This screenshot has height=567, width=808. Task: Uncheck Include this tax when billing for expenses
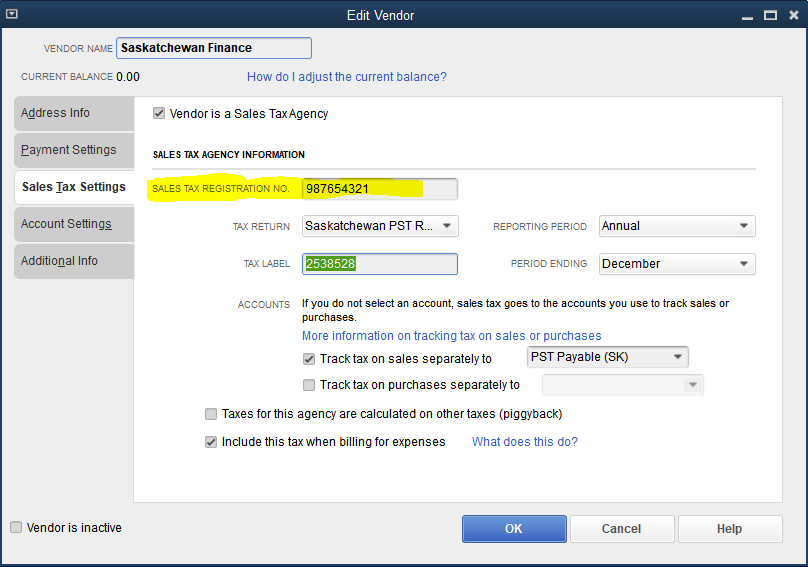point(211,442)
